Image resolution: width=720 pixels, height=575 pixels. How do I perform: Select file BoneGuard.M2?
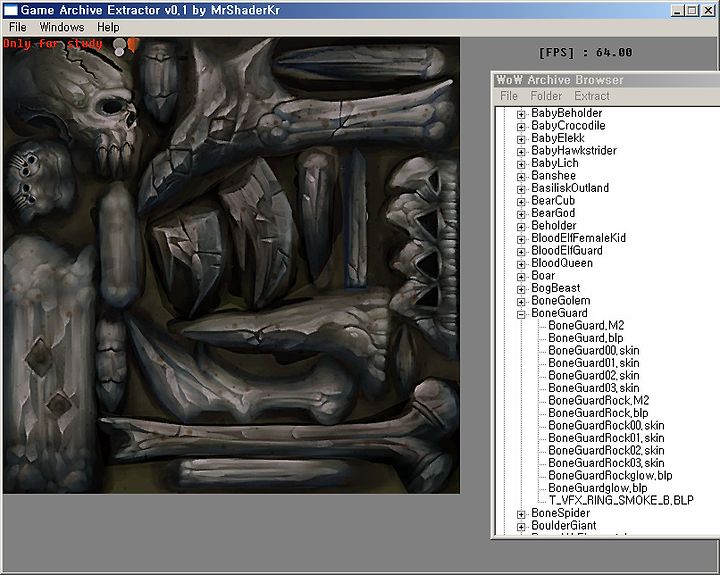pyautogui.click(x=586, y=326)
